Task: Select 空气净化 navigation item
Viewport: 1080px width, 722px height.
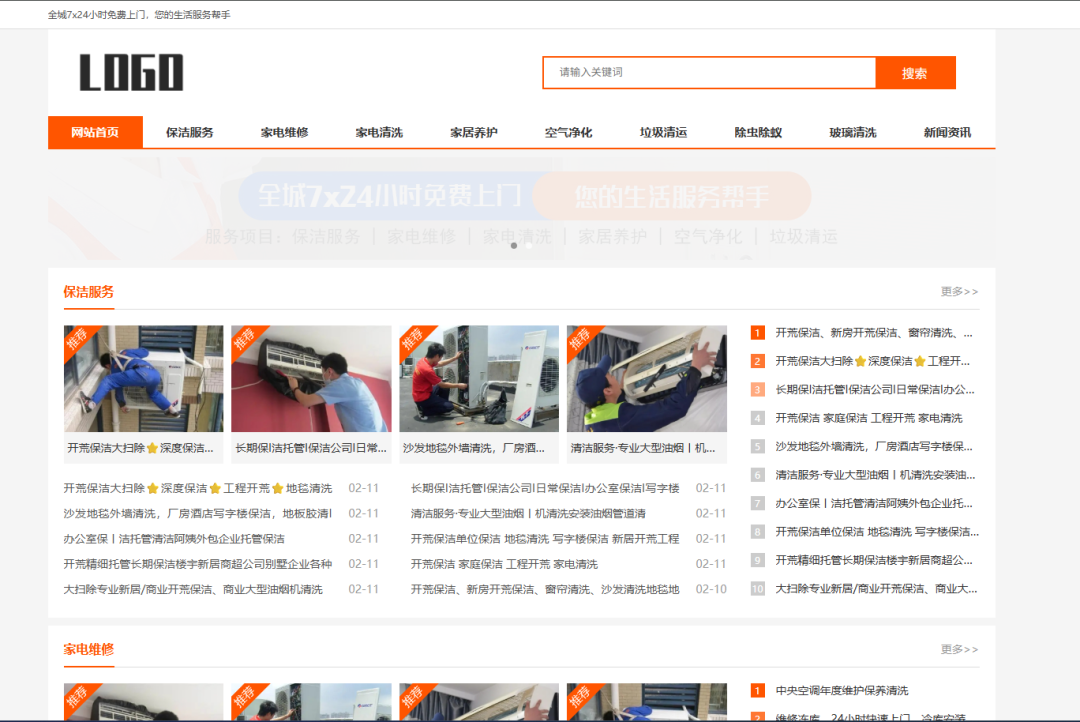Action: [x=568, y=132]
